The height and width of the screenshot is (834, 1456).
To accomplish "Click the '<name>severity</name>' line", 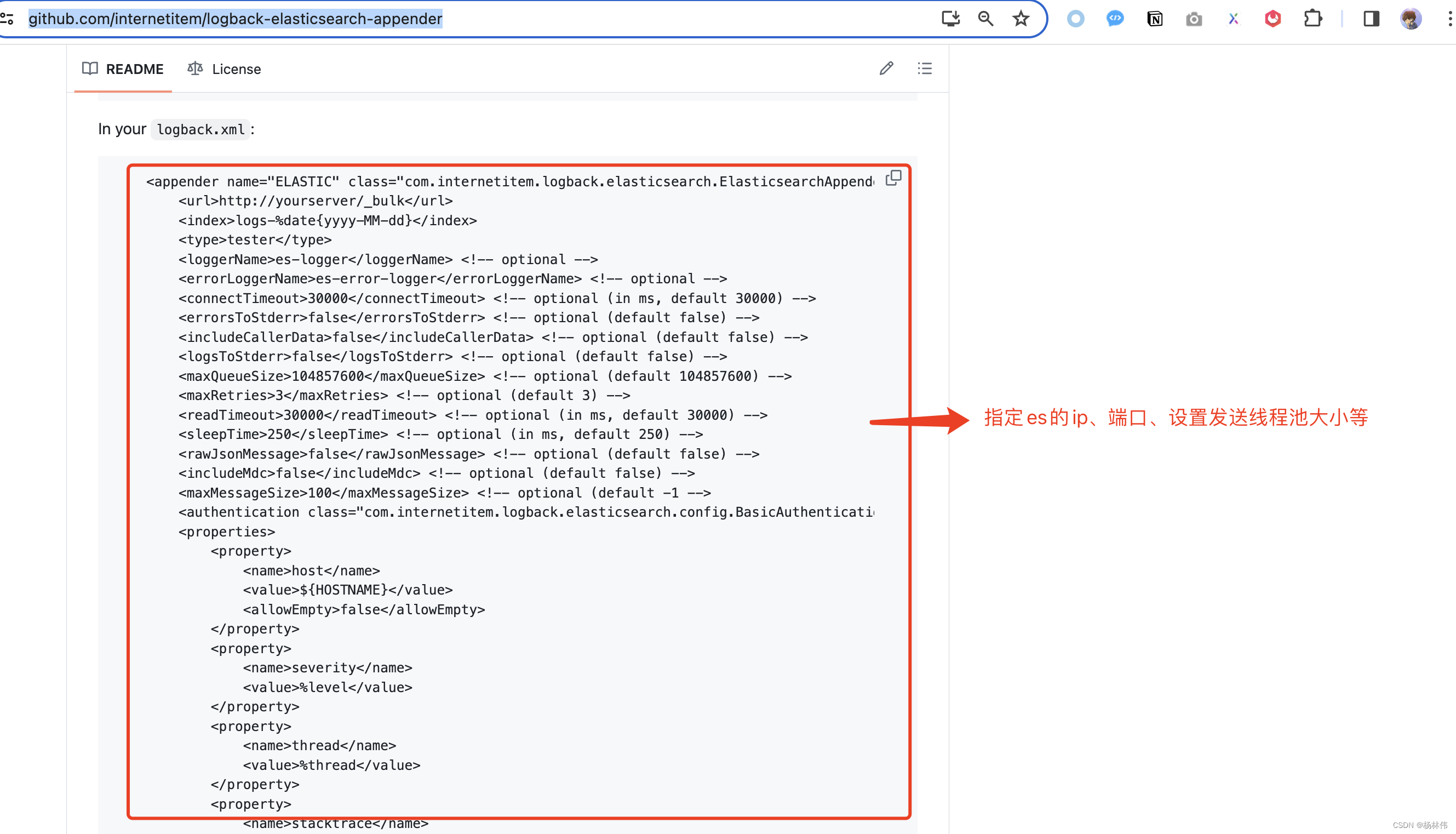I will click(328, 669).
